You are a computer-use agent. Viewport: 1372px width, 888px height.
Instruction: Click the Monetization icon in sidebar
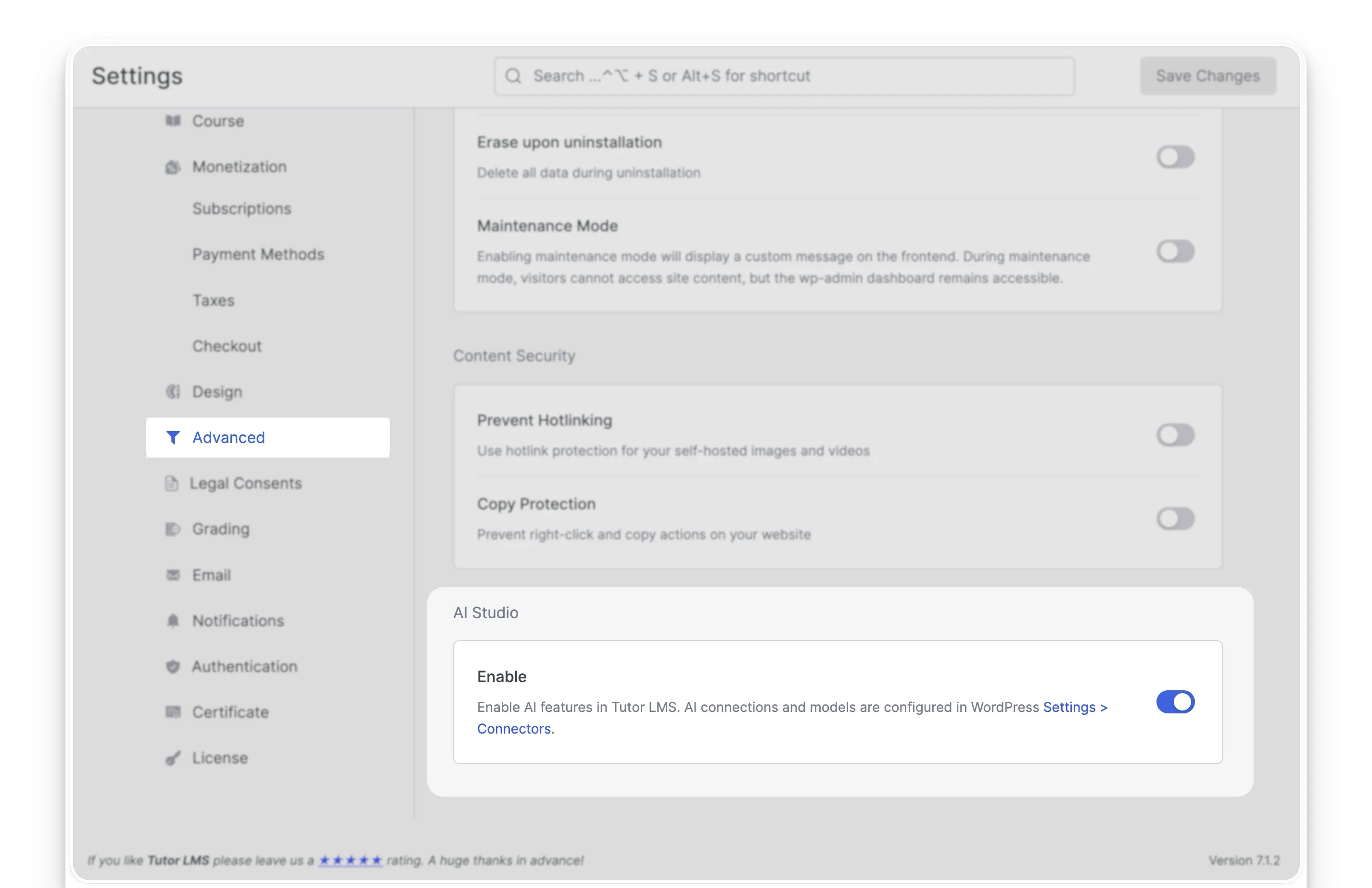pos(173,166)
